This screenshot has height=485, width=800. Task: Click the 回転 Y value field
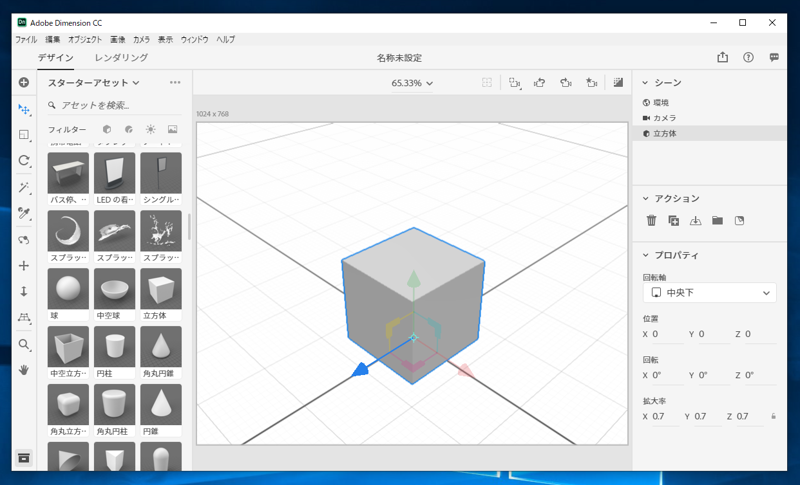pyautogui.click(x=713, y=375)
